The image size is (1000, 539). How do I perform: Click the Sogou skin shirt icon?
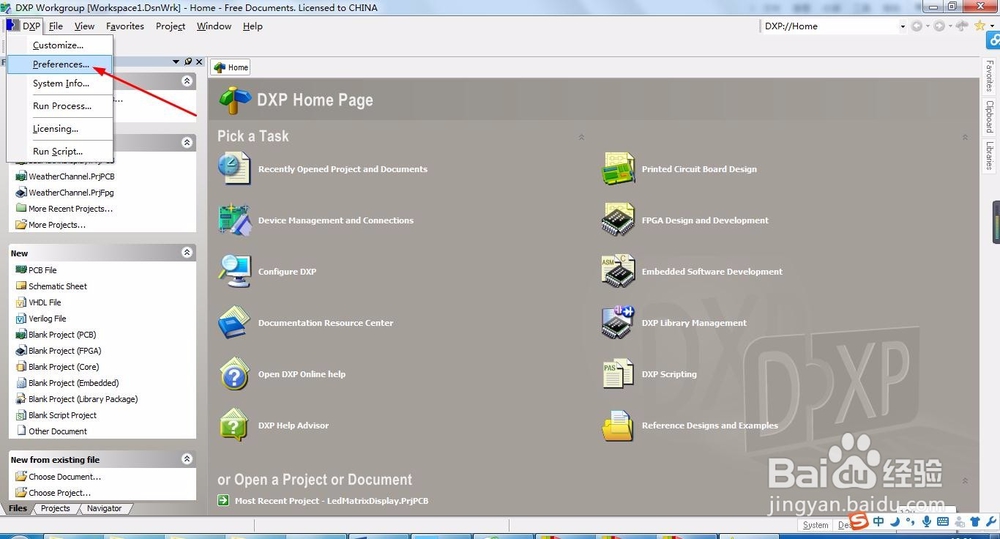click(974, 522)
